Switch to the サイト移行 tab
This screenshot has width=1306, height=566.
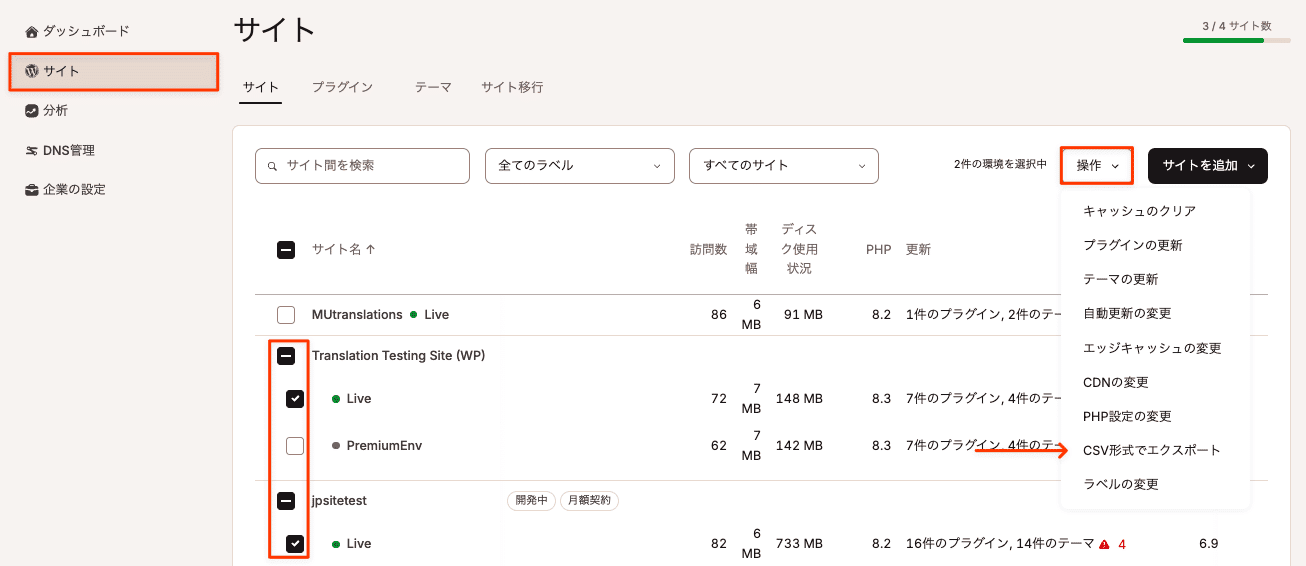tap(512, 87)
